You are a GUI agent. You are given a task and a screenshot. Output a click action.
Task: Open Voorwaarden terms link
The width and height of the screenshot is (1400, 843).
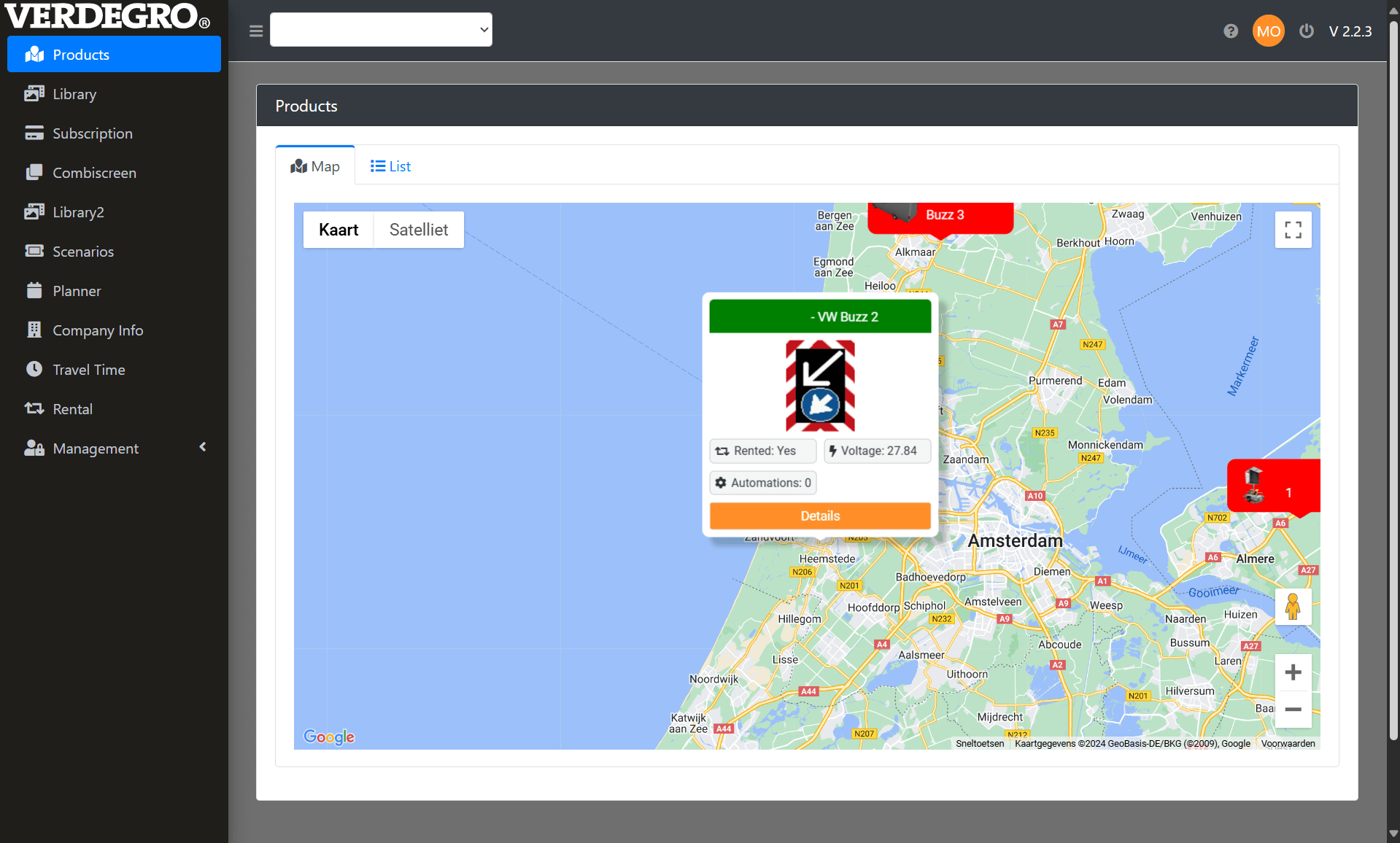(1288, 744)
